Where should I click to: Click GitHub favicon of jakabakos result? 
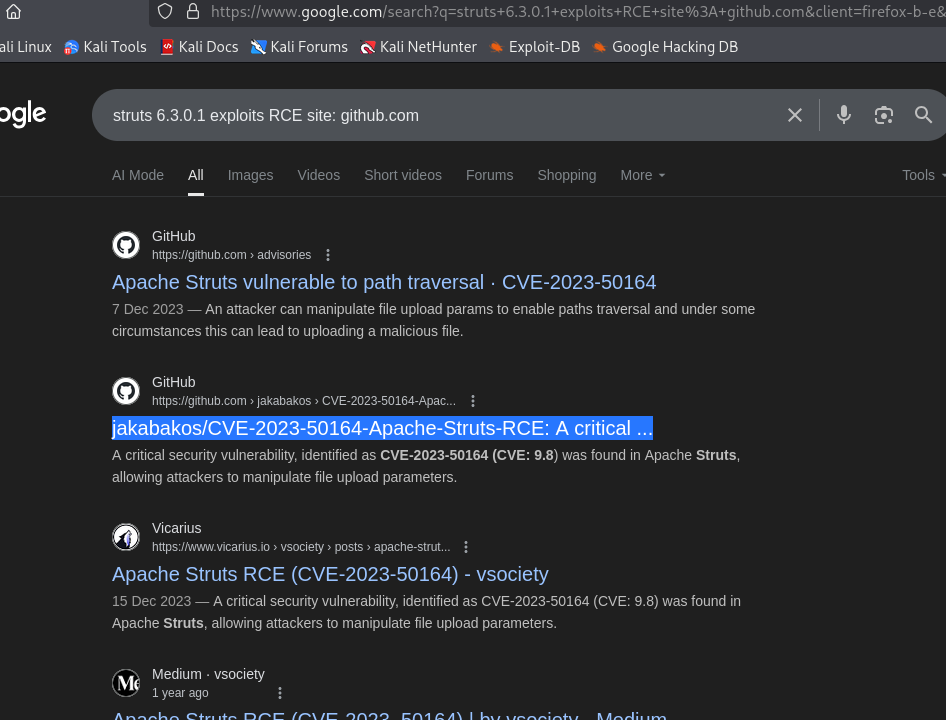tap(126, 391)
